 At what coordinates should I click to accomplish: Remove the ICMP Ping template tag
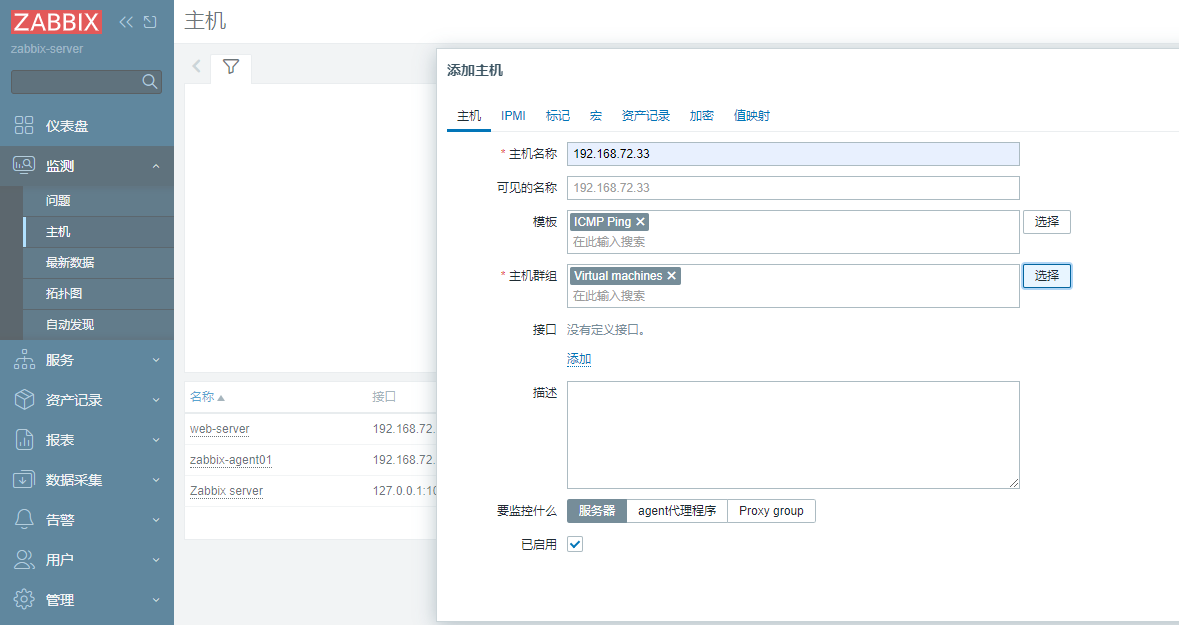[x=641, y=222]
